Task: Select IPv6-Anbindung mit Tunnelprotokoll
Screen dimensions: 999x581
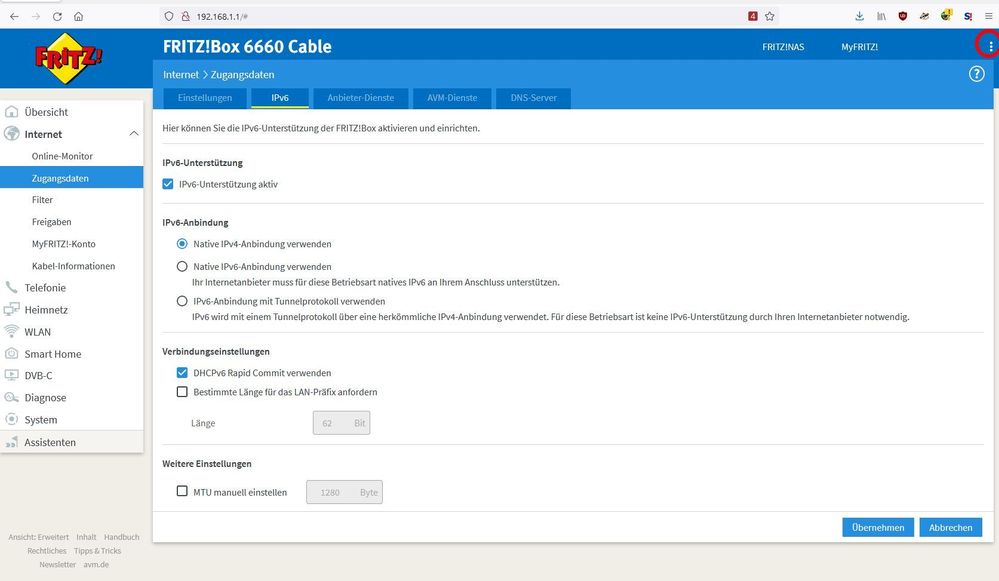Action: [182, 301]
